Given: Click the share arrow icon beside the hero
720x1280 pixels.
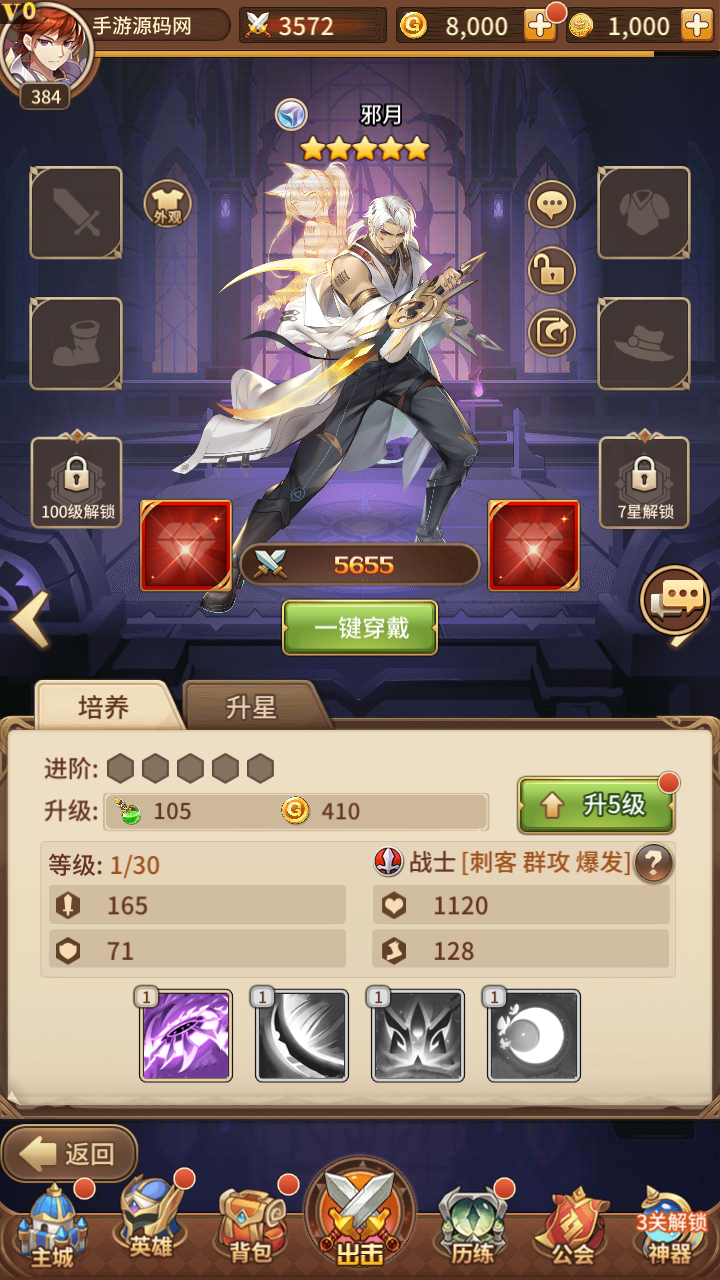Looking at the screenshot, I should [x=552, y=333].
